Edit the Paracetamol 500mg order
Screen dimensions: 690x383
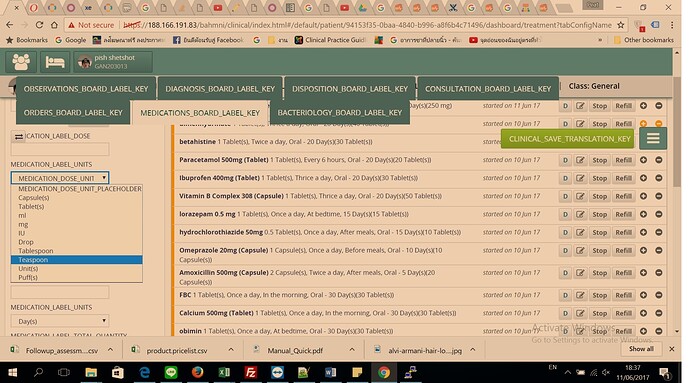pos(580,160)
